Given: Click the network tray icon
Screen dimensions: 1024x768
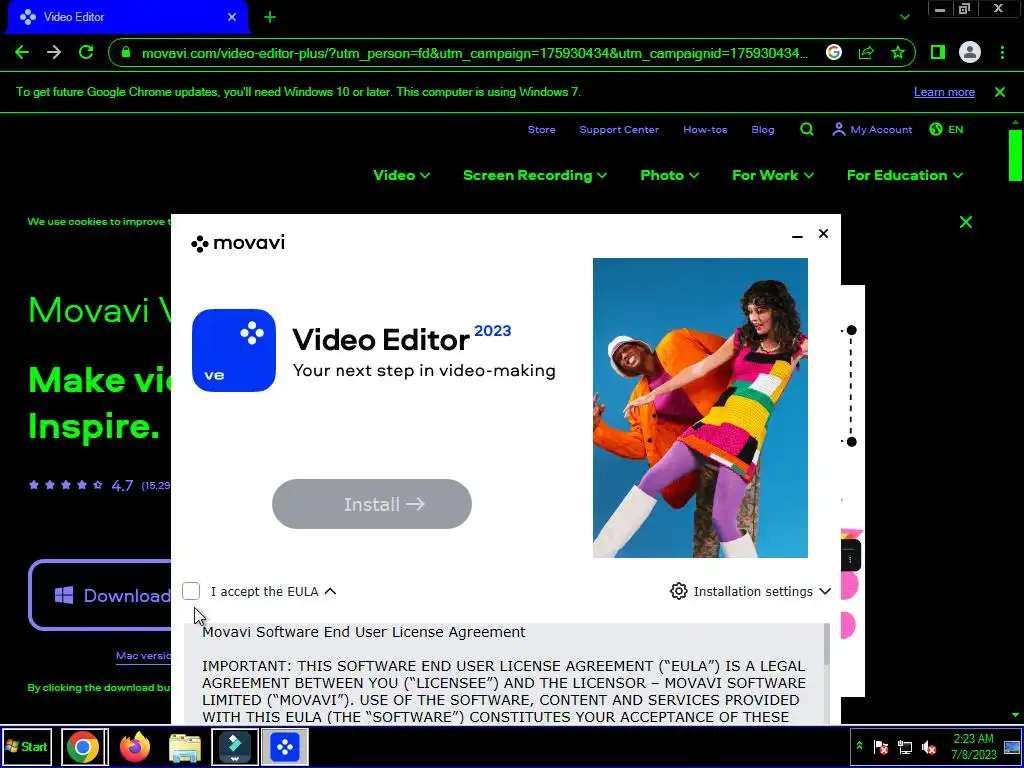Looking at the screenshot, I should (x=904, y=746).
